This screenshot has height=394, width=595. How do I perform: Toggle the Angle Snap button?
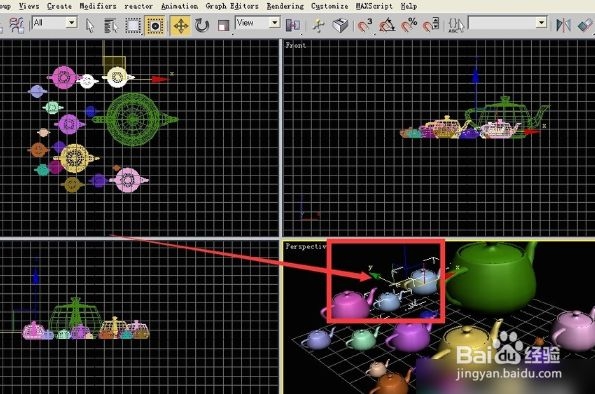pyautogui.click(x=387, y=25)
